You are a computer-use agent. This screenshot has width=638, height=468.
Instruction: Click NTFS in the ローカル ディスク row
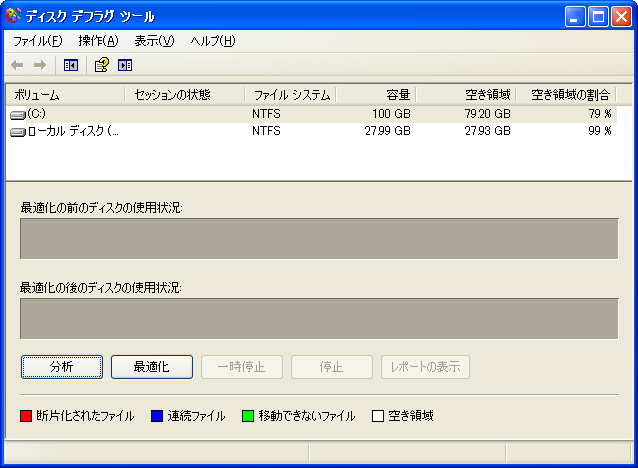click(266, 131)
